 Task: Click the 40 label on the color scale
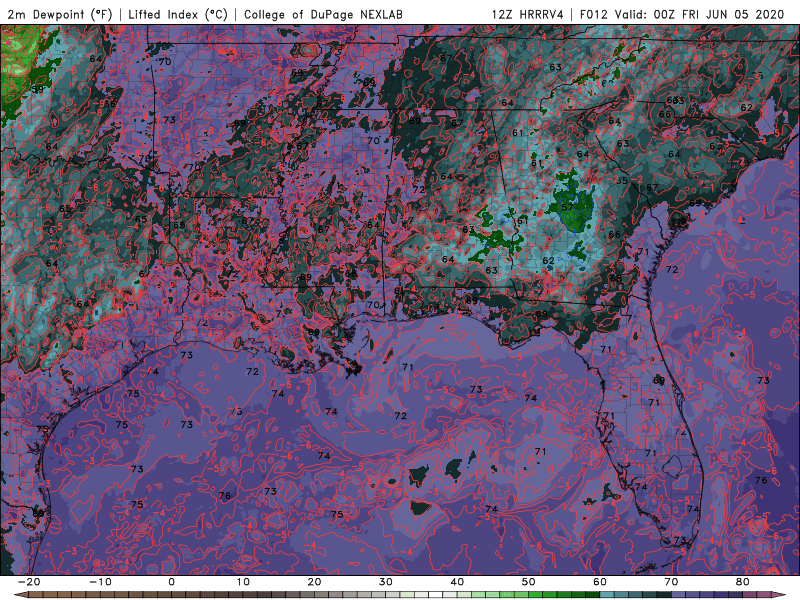457,582
